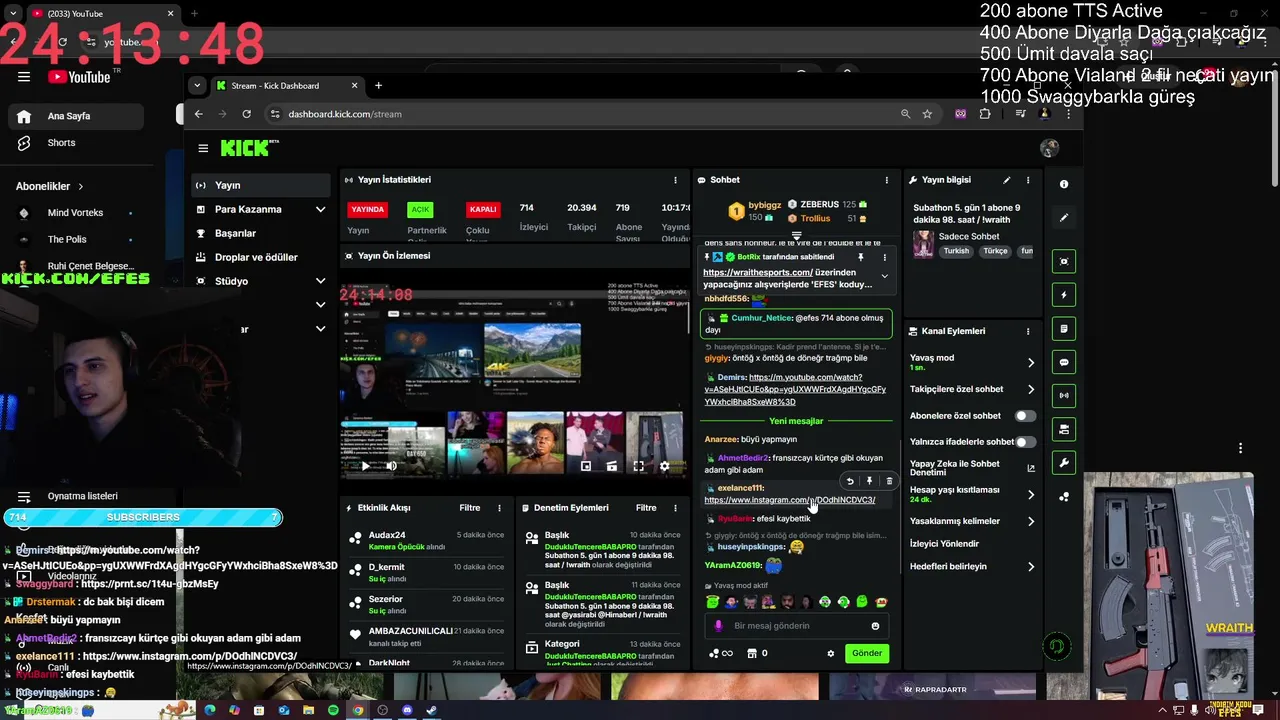Reload the Kick dashboard page

[x=246, y=114]
